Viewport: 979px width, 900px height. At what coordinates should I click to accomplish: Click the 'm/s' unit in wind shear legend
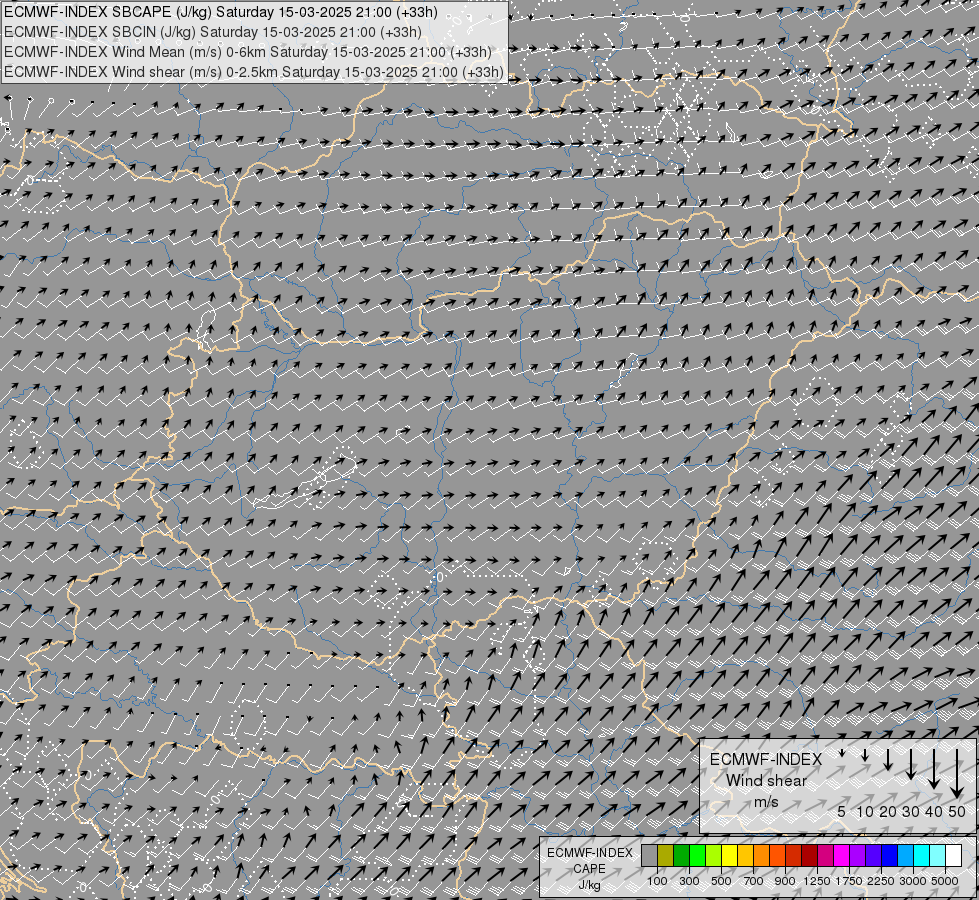coord(766,802)
